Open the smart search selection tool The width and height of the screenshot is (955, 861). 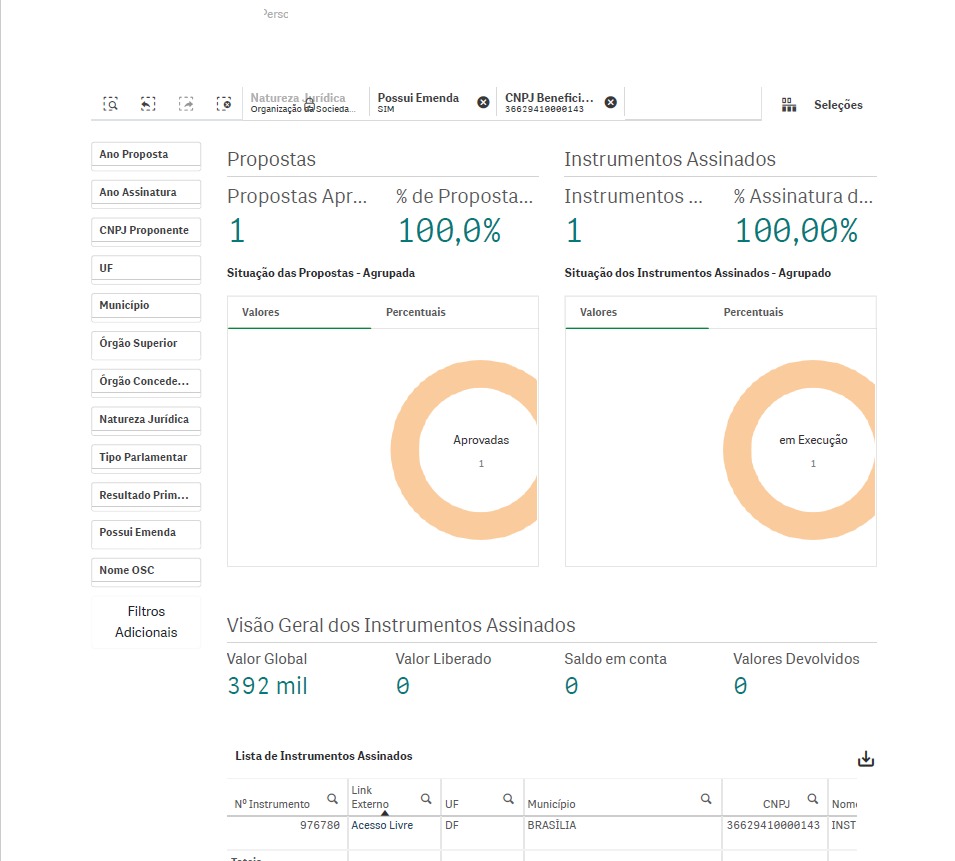point(111,104)
